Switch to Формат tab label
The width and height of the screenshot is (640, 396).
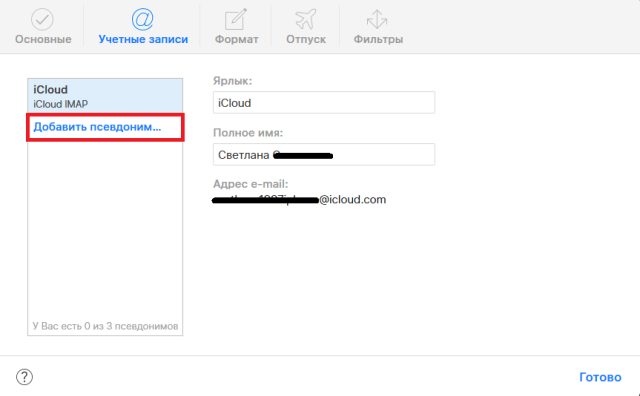click(237, 40)
